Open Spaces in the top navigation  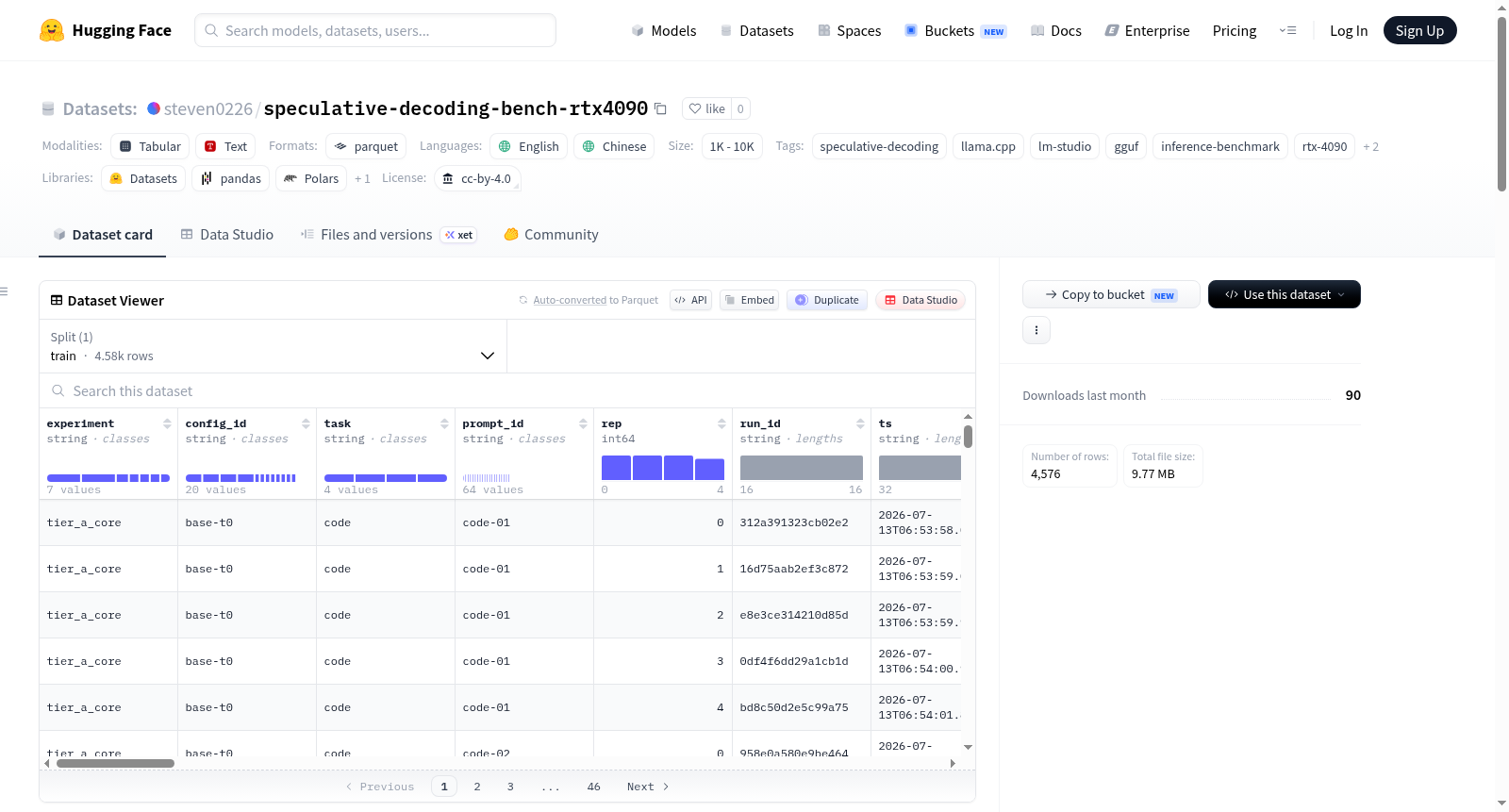(849, 30)
